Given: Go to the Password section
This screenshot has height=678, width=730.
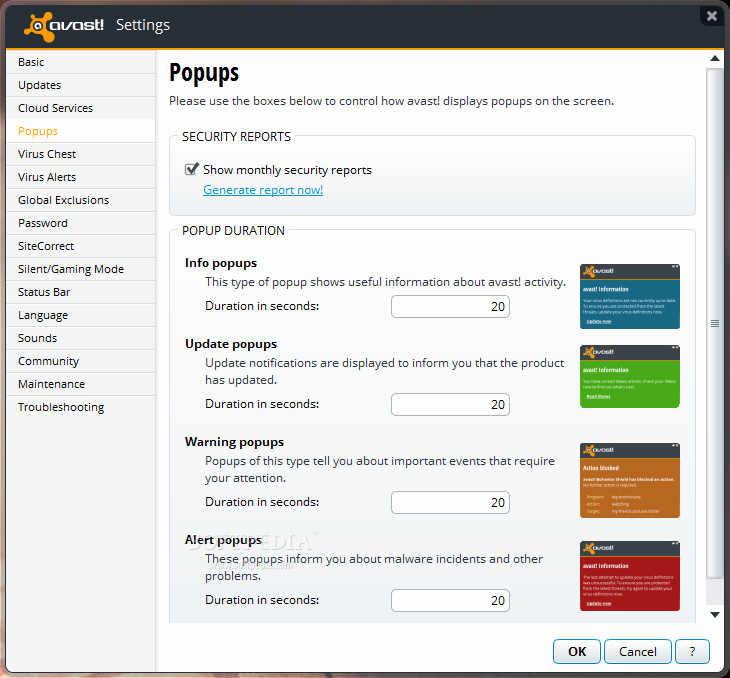Looking at the screenshot, I should coord(81,223).
